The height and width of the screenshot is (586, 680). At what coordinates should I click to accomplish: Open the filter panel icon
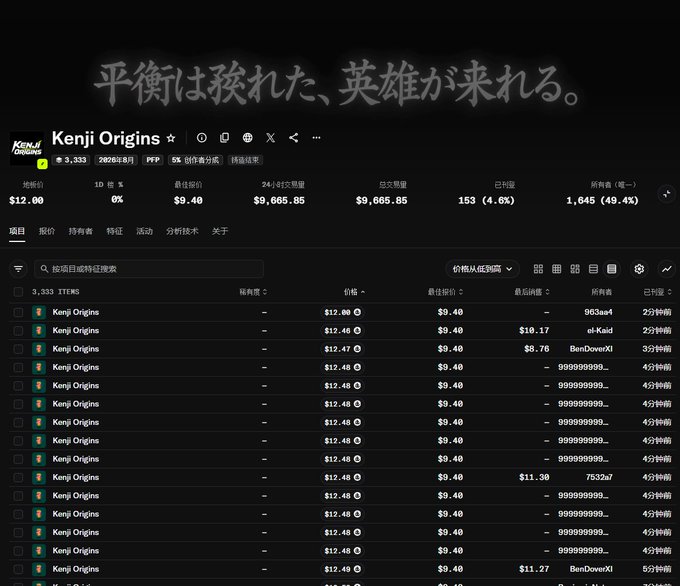tap(18, 269)
